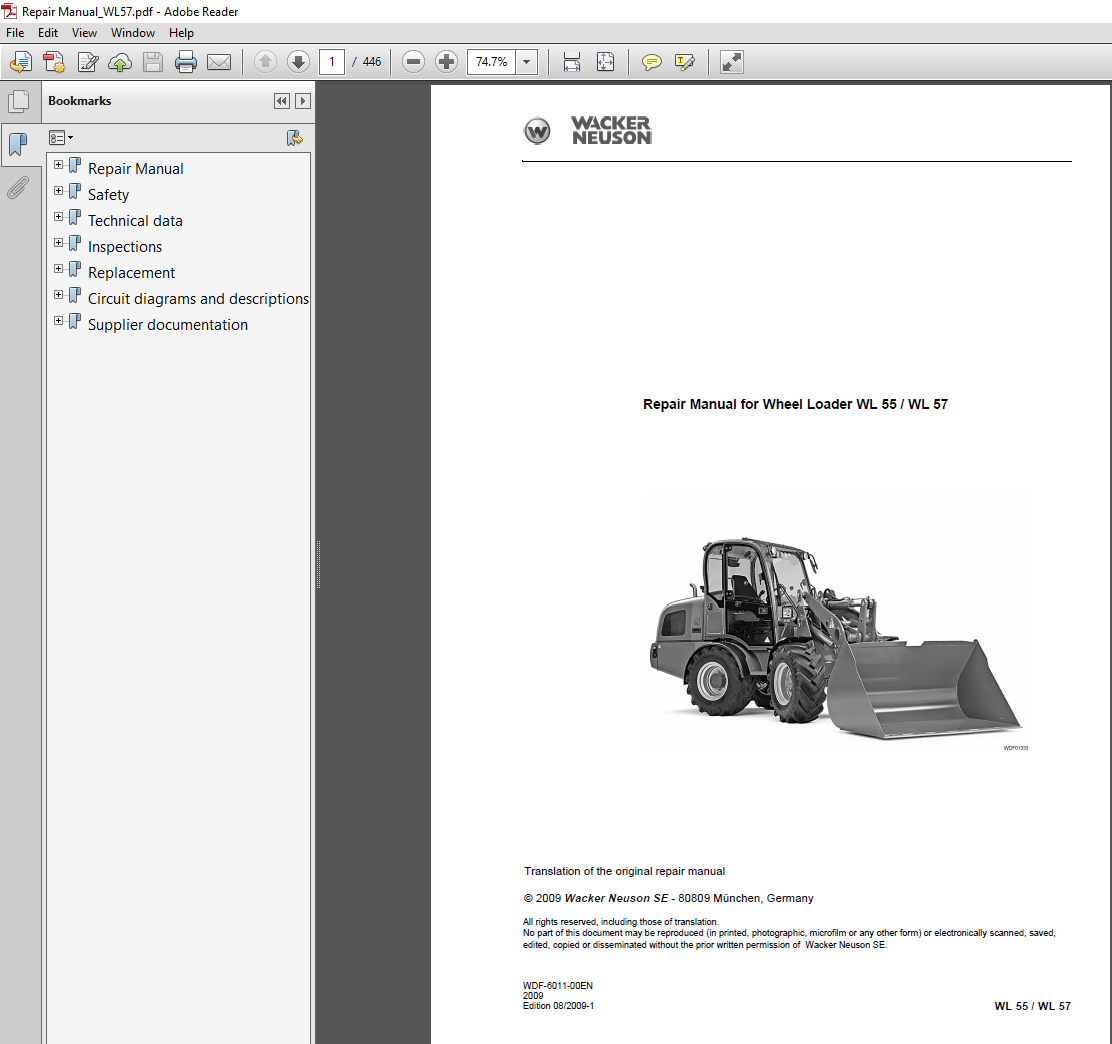This screenshot has height=1044, width=1112.
Task: Select the Print icon in the toolbar
Action: tap(186, 61)
